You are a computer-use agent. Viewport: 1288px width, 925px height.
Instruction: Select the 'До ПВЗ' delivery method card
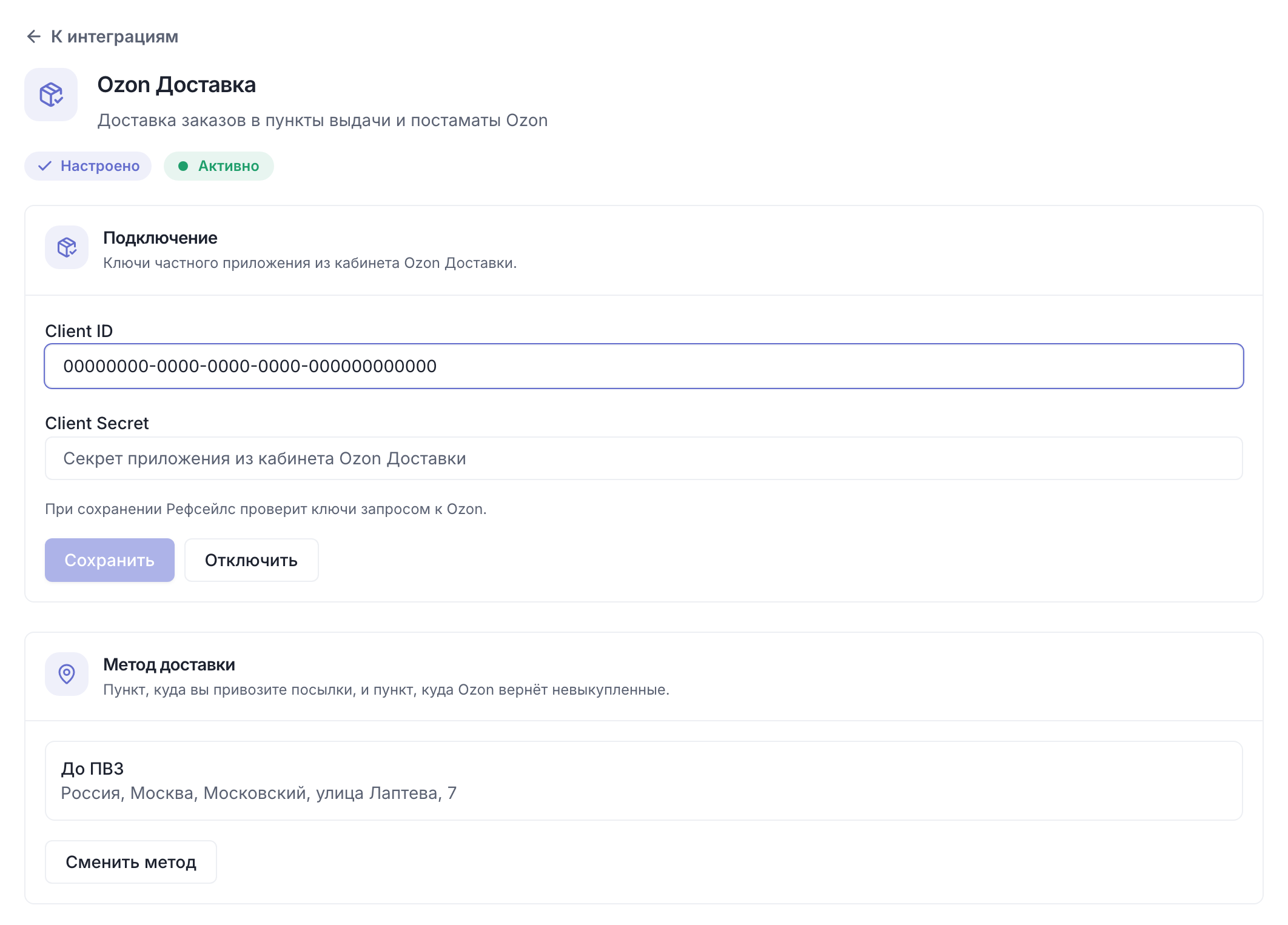(644, 781)
